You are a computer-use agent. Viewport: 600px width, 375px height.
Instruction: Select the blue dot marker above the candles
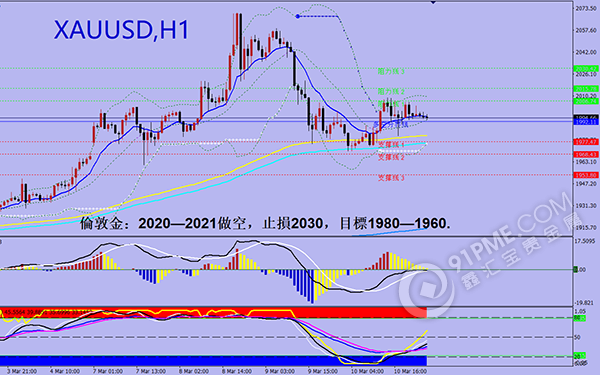point(298,16)
